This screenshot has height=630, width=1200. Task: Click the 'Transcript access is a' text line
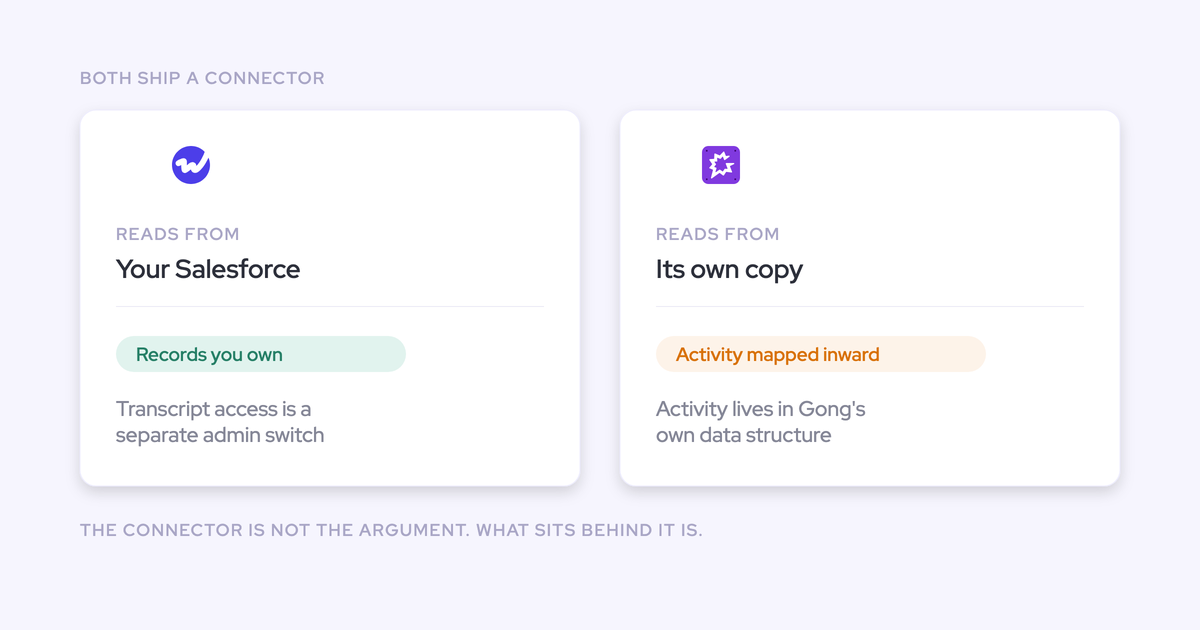[214, 409]
